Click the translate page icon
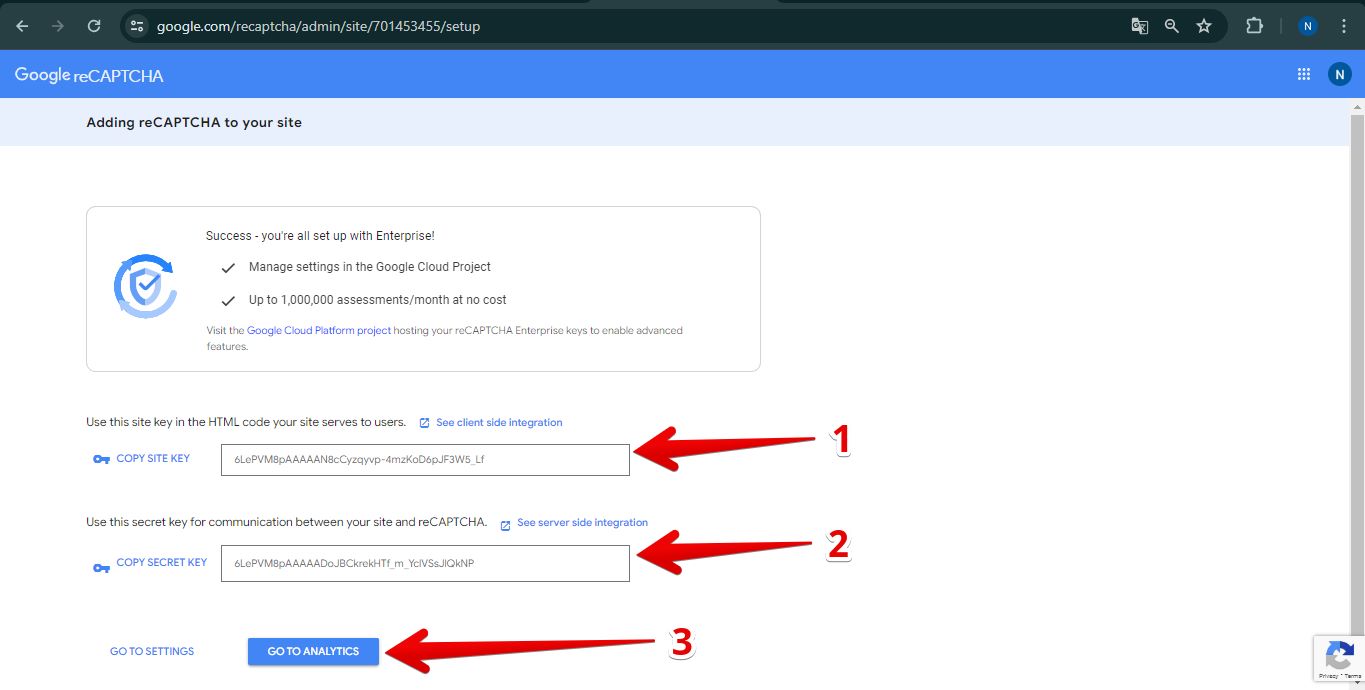 1139,26
